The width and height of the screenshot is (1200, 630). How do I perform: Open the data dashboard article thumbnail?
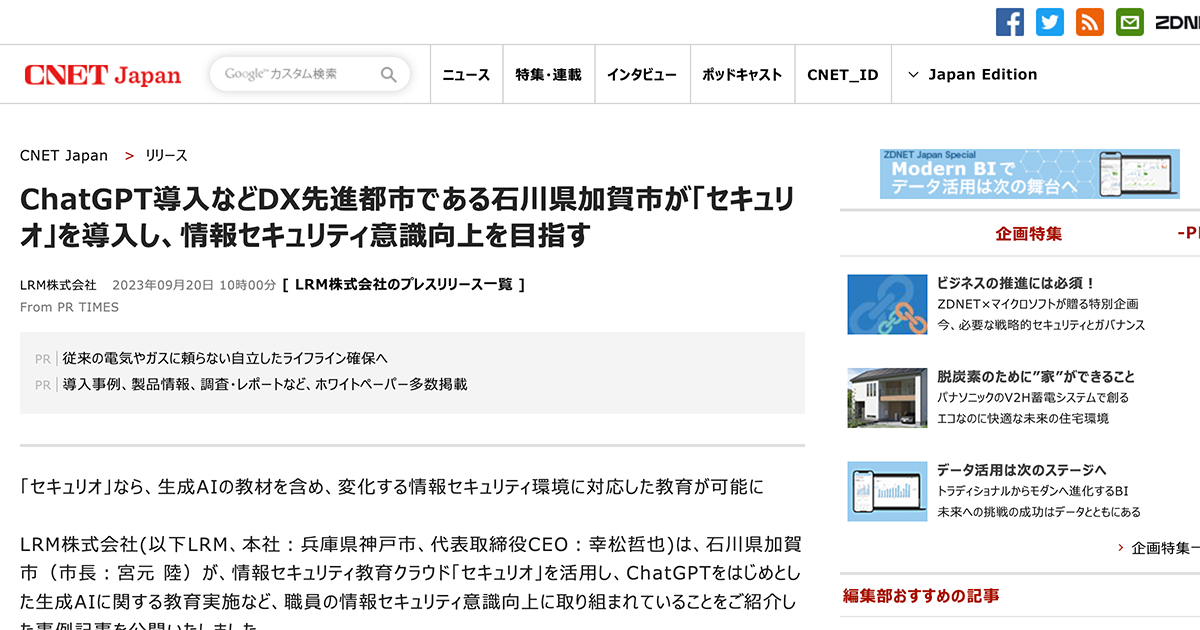tap(887, 492)
